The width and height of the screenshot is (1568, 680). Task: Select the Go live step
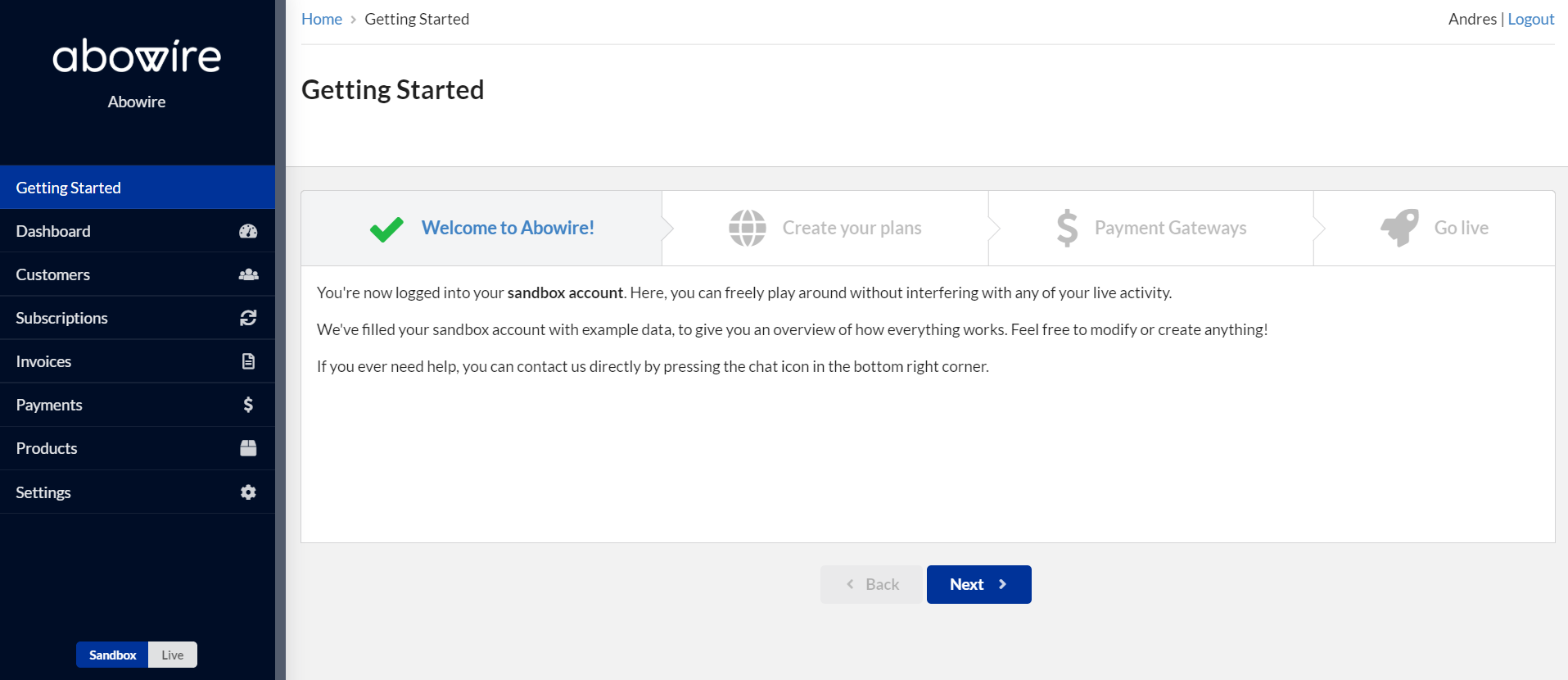[1435, 228]
